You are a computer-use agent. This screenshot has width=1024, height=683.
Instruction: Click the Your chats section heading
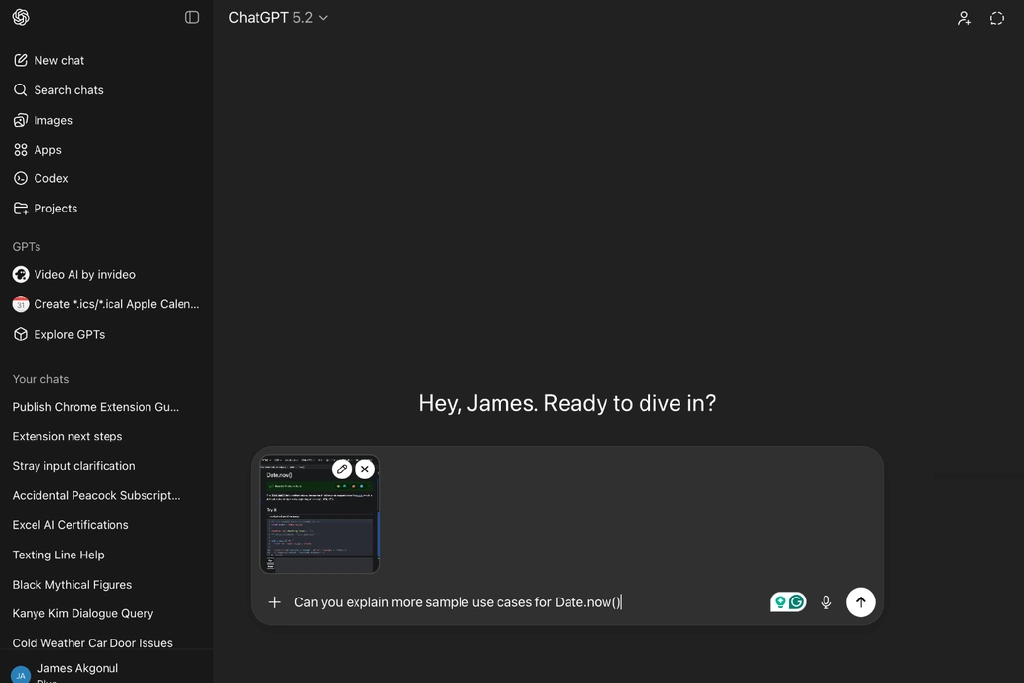[x=40, y=379]
